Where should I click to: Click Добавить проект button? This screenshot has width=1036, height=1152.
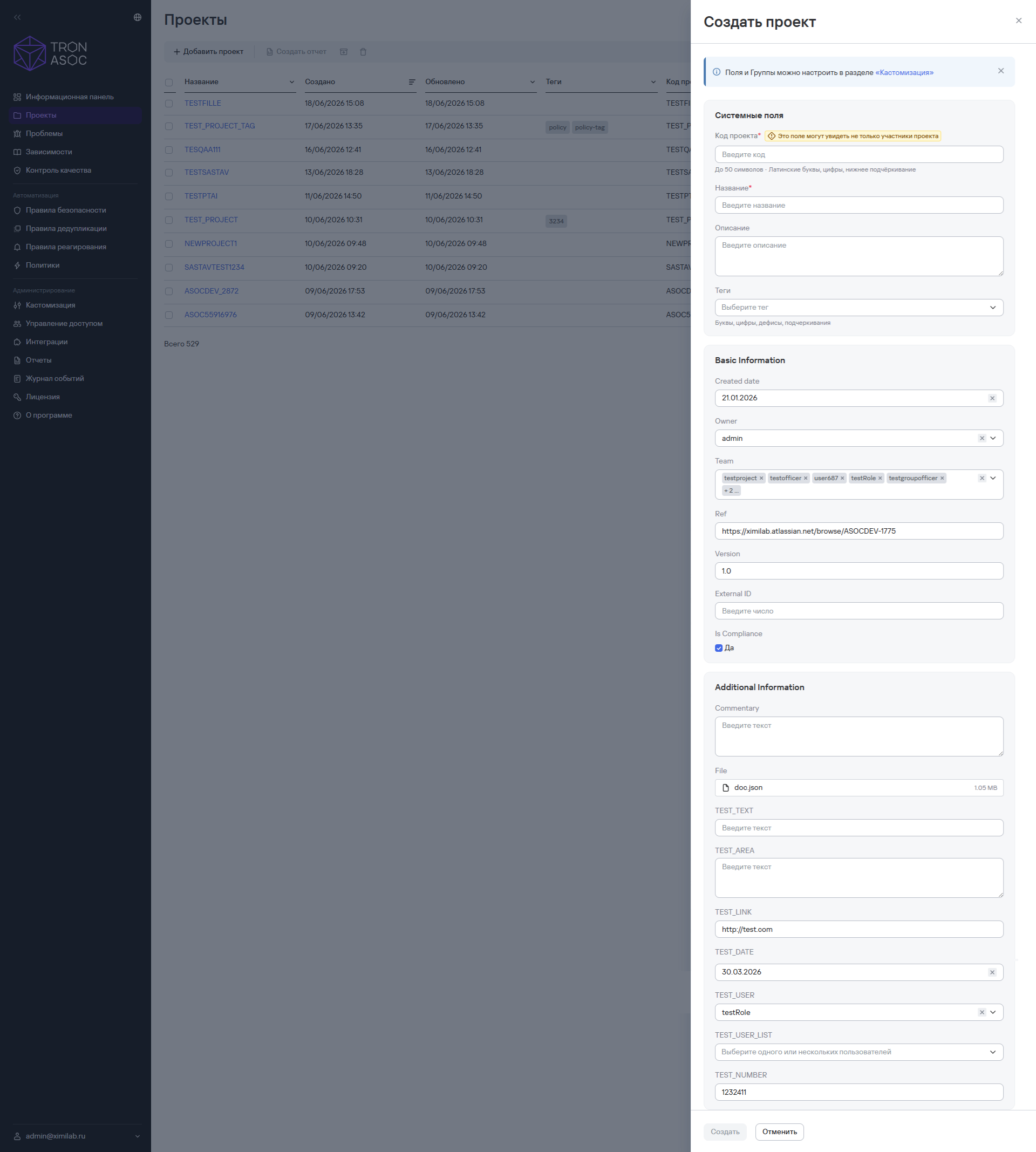pyautogui.click(x=208, y=52)
